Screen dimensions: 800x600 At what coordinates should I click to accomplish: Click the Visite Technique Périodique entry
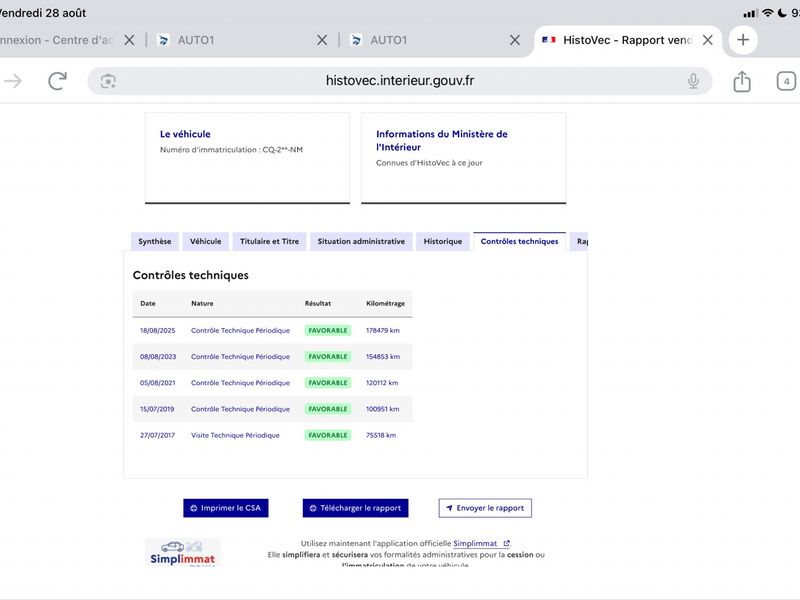(x=235, y=435)
